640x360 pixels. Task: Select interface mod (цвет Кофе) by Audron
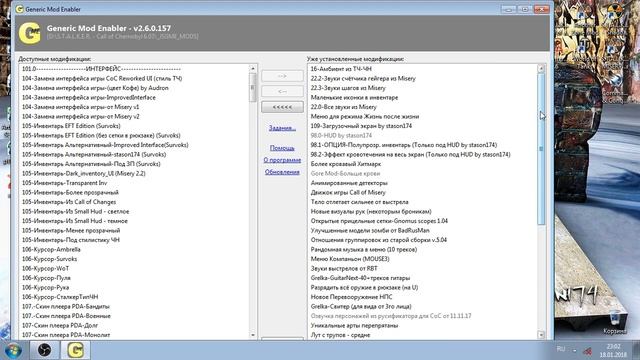coord(95,88)
